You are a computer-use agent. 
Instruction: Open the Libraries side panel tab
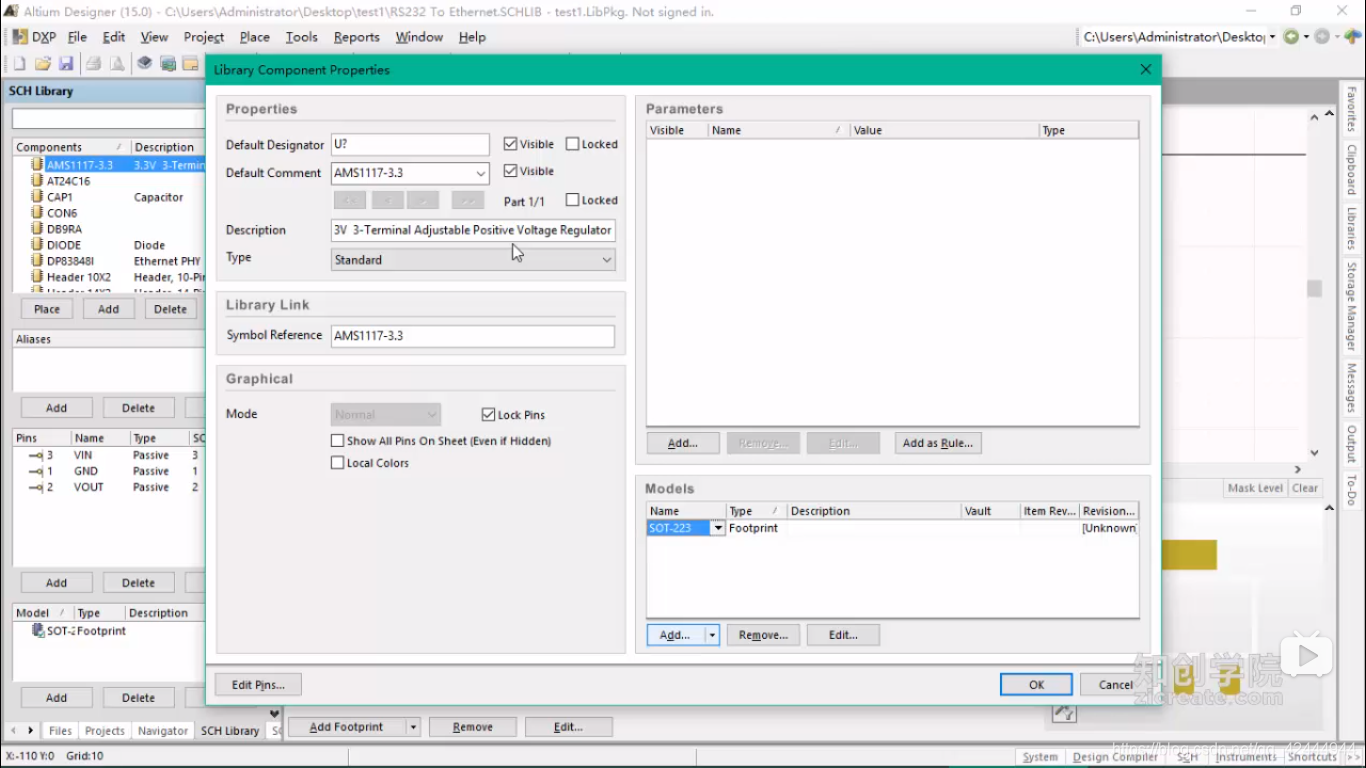pyautogui.click(x=1351, y=229)
